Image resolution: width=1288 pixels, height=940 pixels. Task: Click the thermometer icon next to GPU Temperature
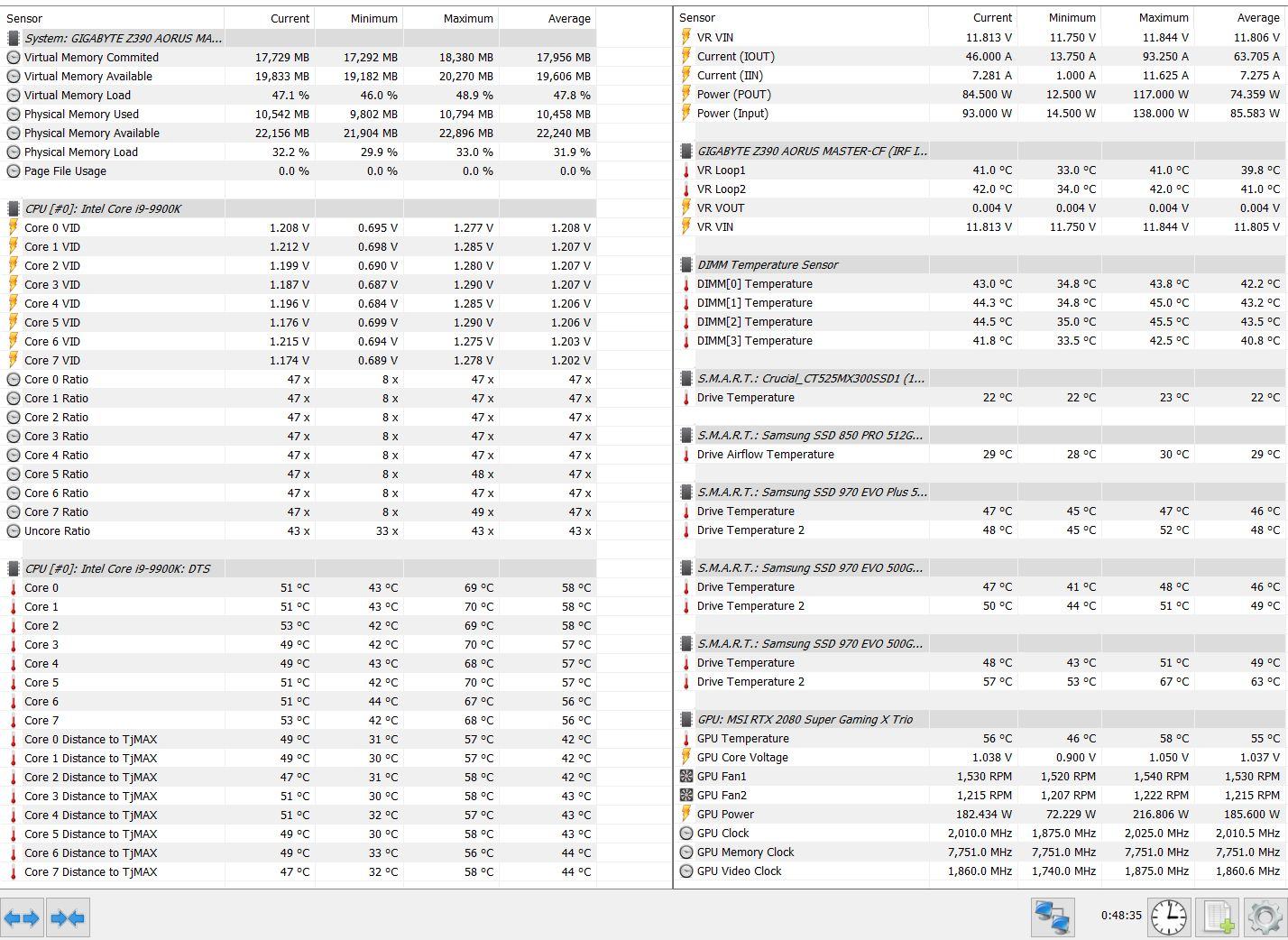tap(686, 739)
